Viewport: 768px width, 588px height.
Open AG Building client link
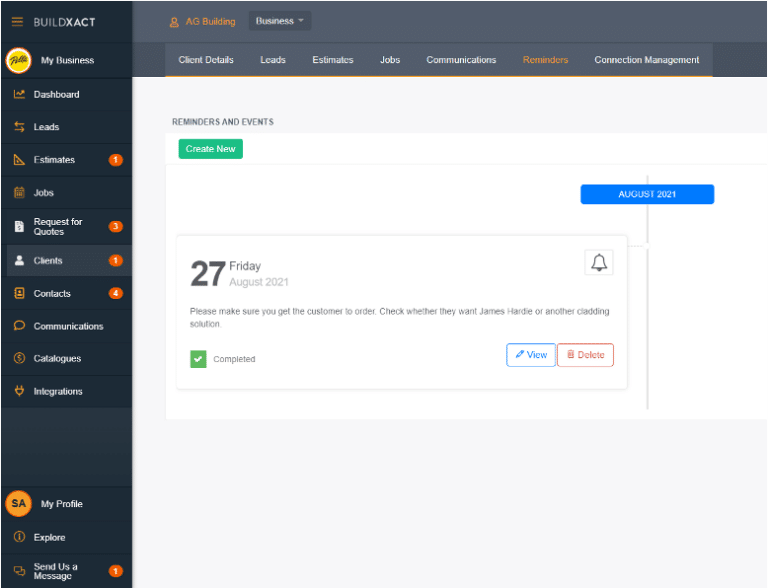click(210, 22)
